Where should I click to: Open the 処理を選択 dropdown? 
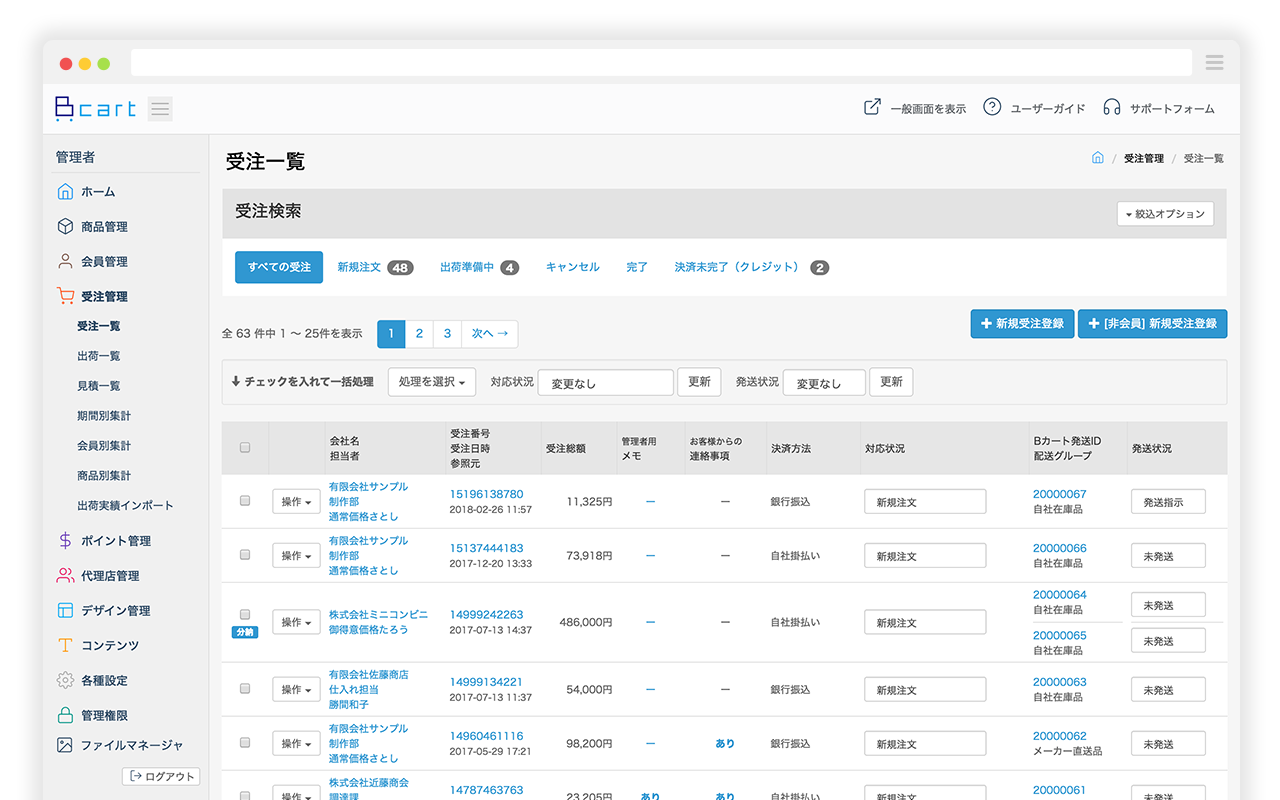click(x=431, y=381)
